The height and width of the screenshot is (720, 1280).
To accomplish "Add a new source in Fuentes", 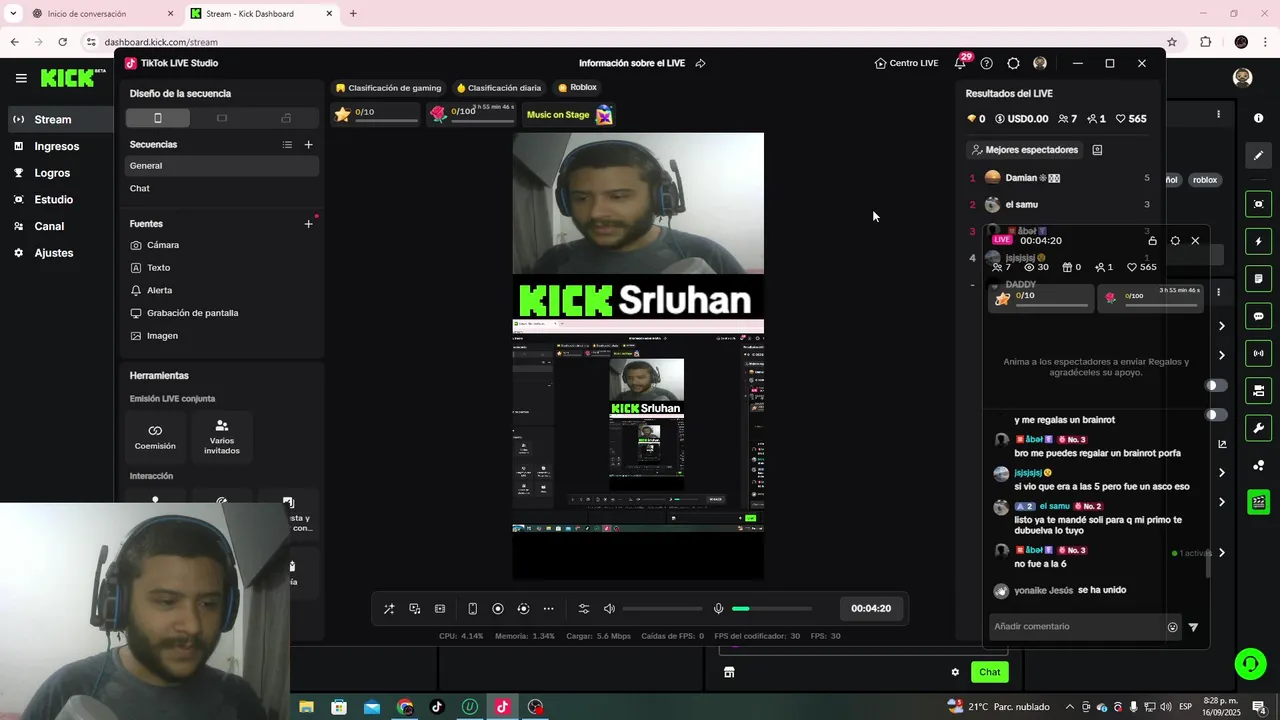I will [308, 224].
